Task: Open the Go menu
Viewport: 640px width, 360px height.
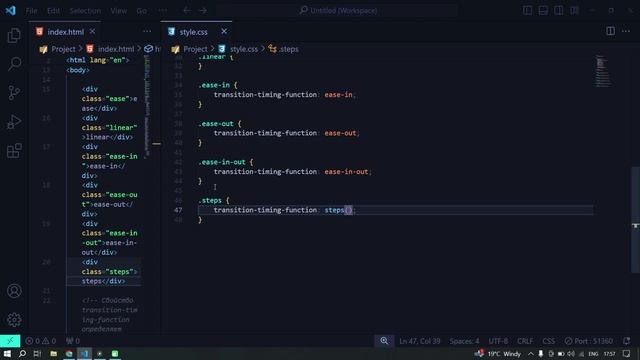Action: tap(142, 11)
